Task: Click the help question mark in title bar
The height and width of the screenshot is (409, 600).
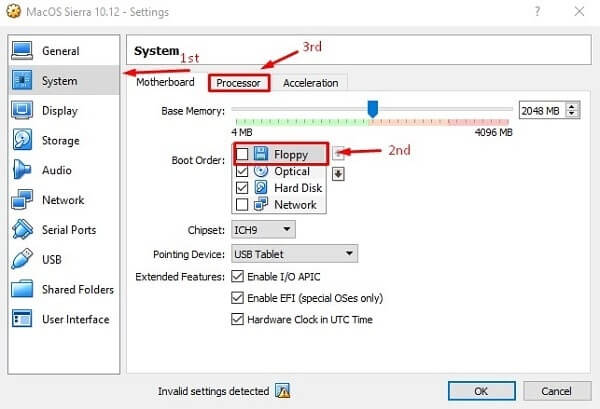Action: (537, 11)
